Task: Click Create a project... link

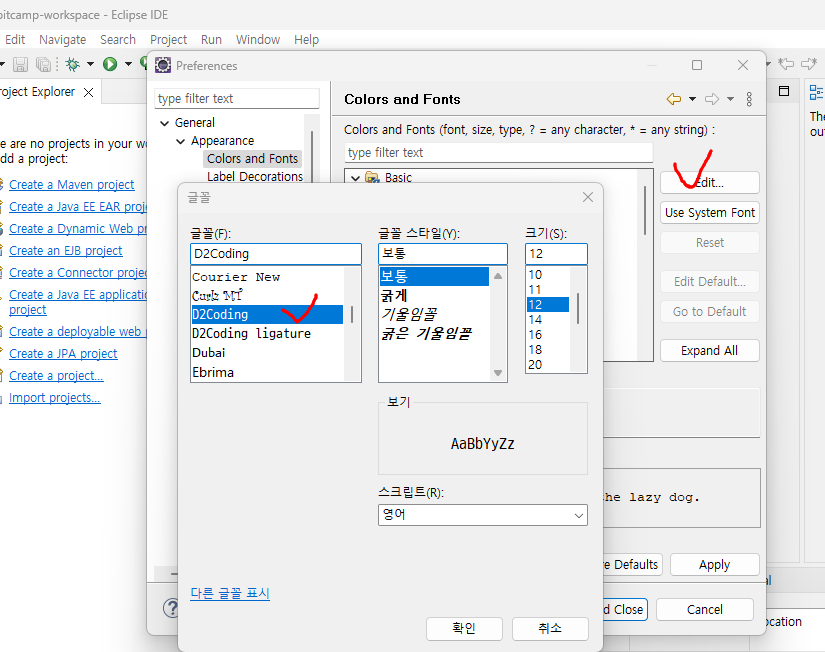Action: [x=56, y=376]
